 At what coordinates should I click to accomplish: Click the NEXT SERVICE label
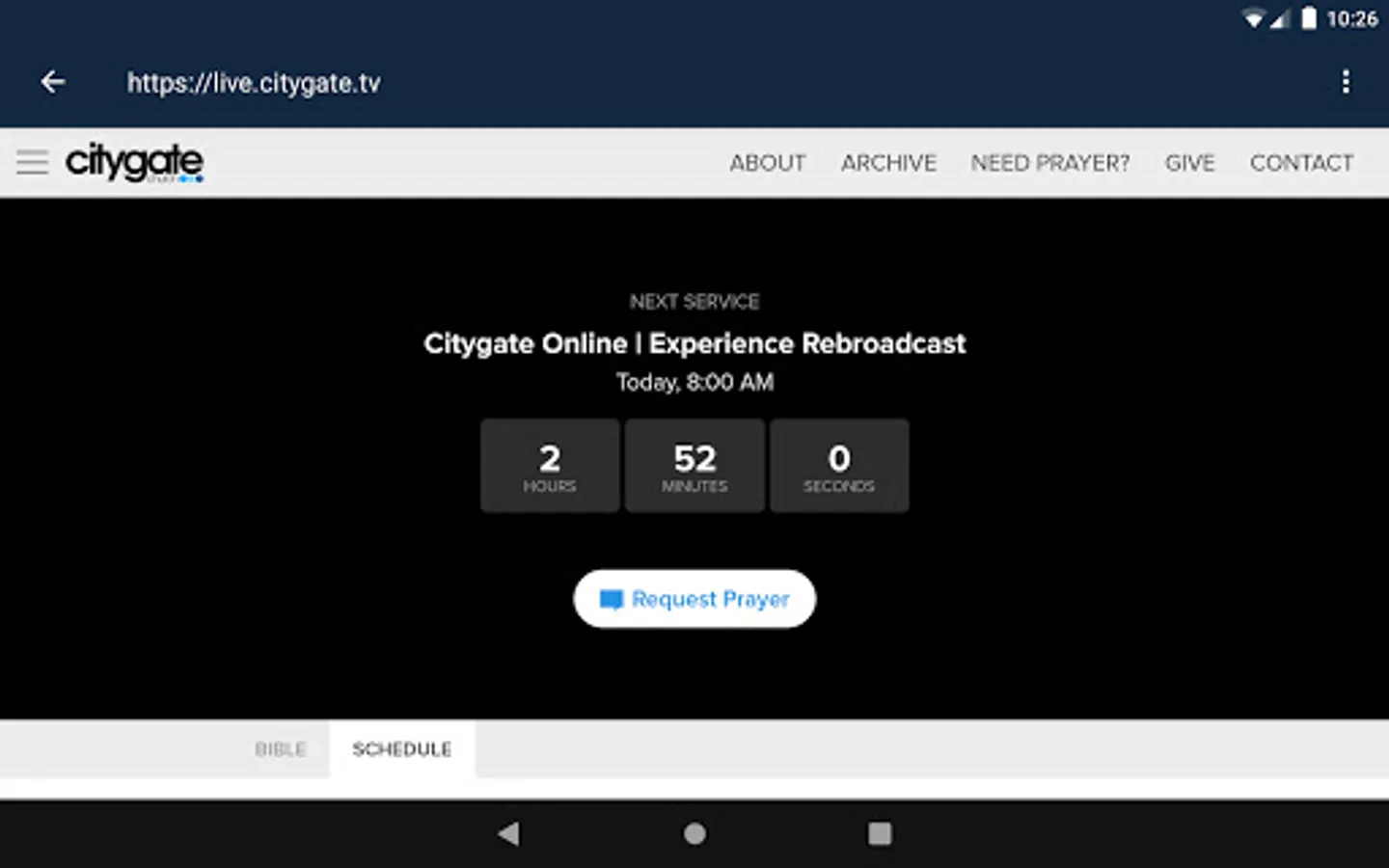694,302
